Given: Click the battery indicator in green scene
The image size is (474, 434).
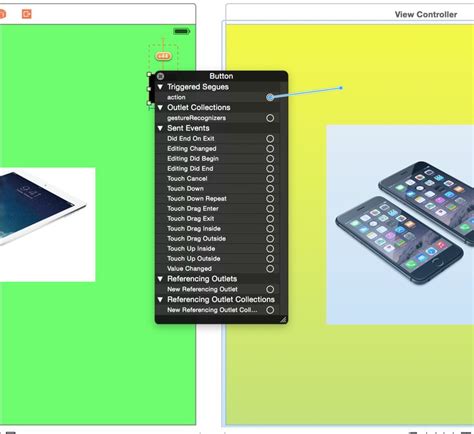Looking at the screenshot, I should coord(182,31).
